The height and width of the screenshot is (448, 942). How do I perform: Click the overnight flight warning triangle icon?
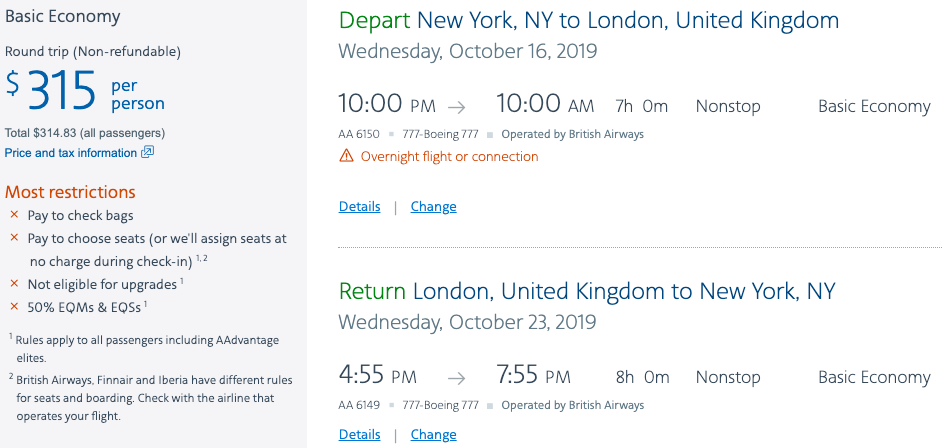click(x=346, y=156)
